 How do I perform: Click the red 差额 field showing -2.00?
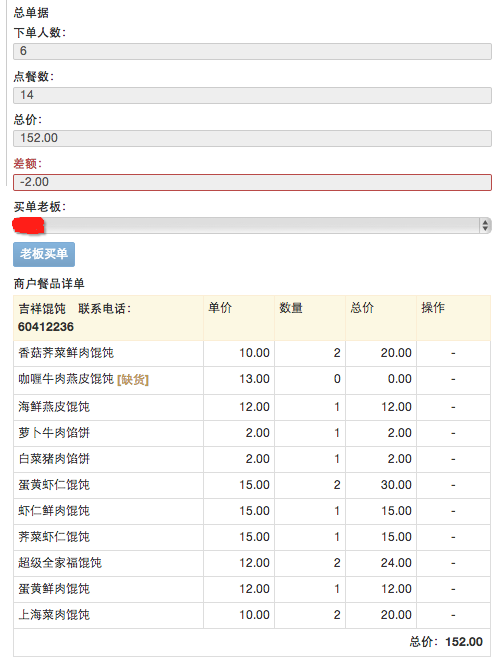pyautogui.click(x=252, y=182)
